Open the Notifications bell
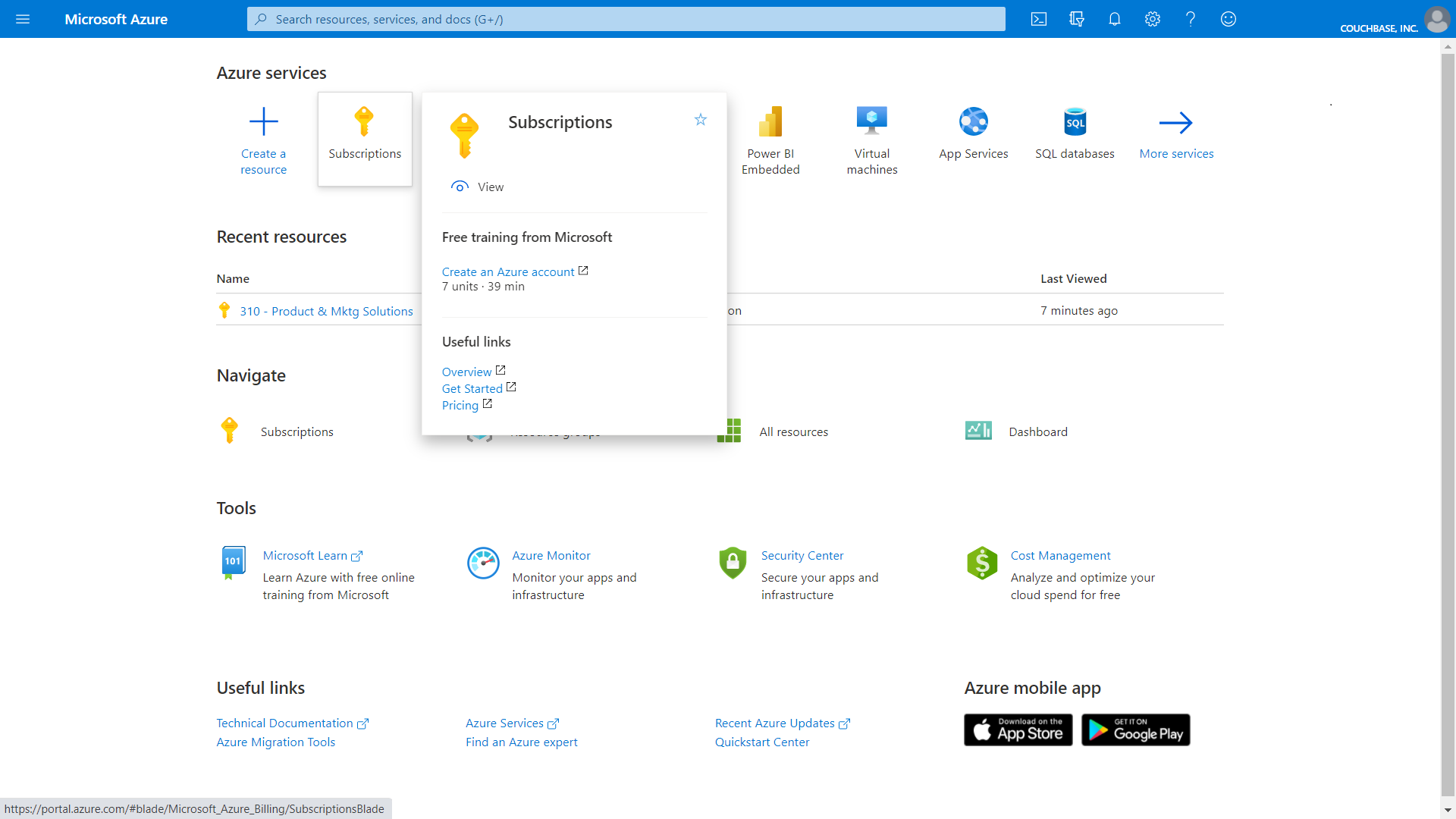Screen dimensions: 1456x819 [x=1115, y=19]
